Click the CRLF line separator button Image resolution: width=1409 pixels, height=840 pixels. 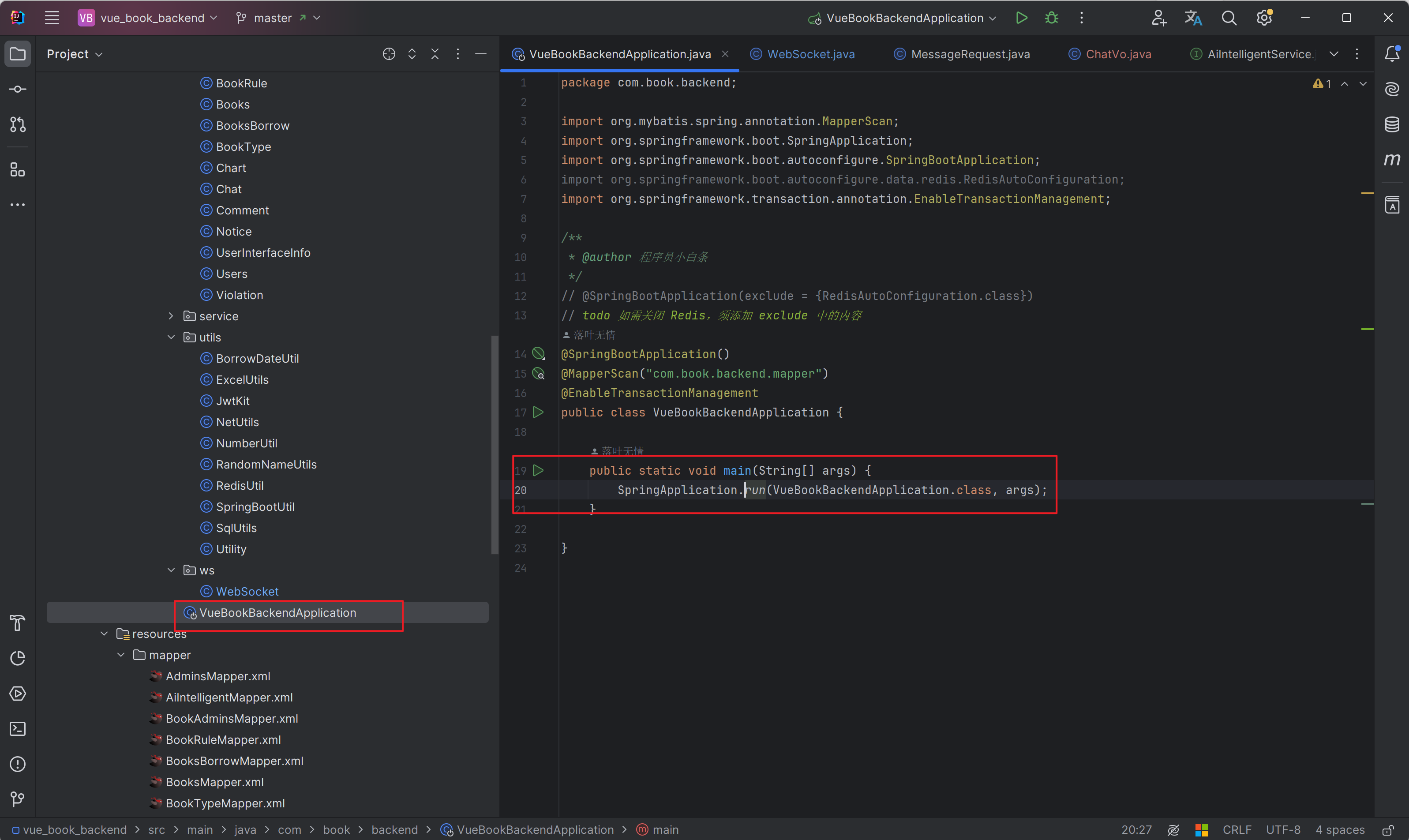click(1237, 830)
